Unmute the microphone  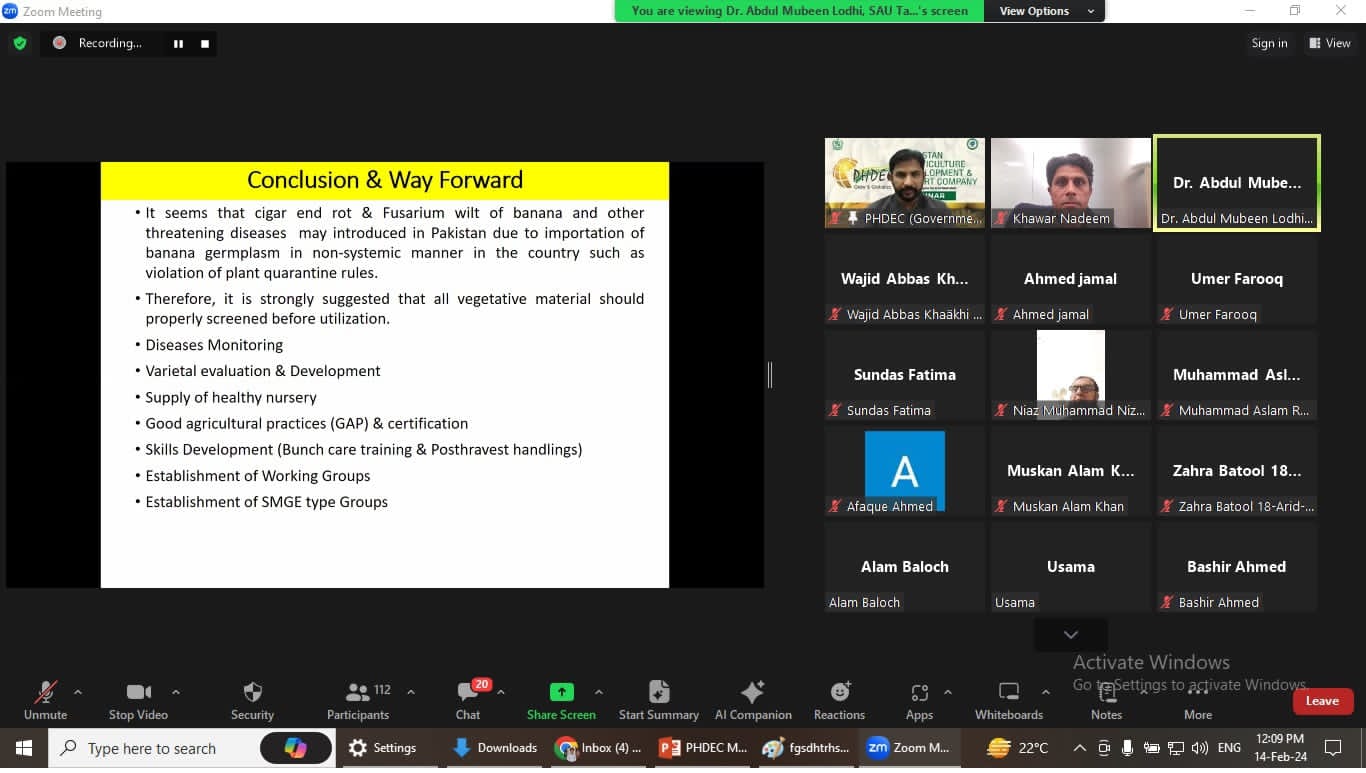pyautogui.click(x=45, y=693)
